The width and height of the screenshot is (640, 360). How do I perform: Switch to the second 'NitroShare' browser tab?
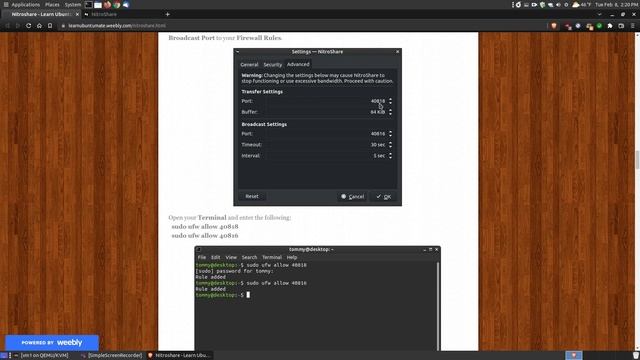[104, 14]
